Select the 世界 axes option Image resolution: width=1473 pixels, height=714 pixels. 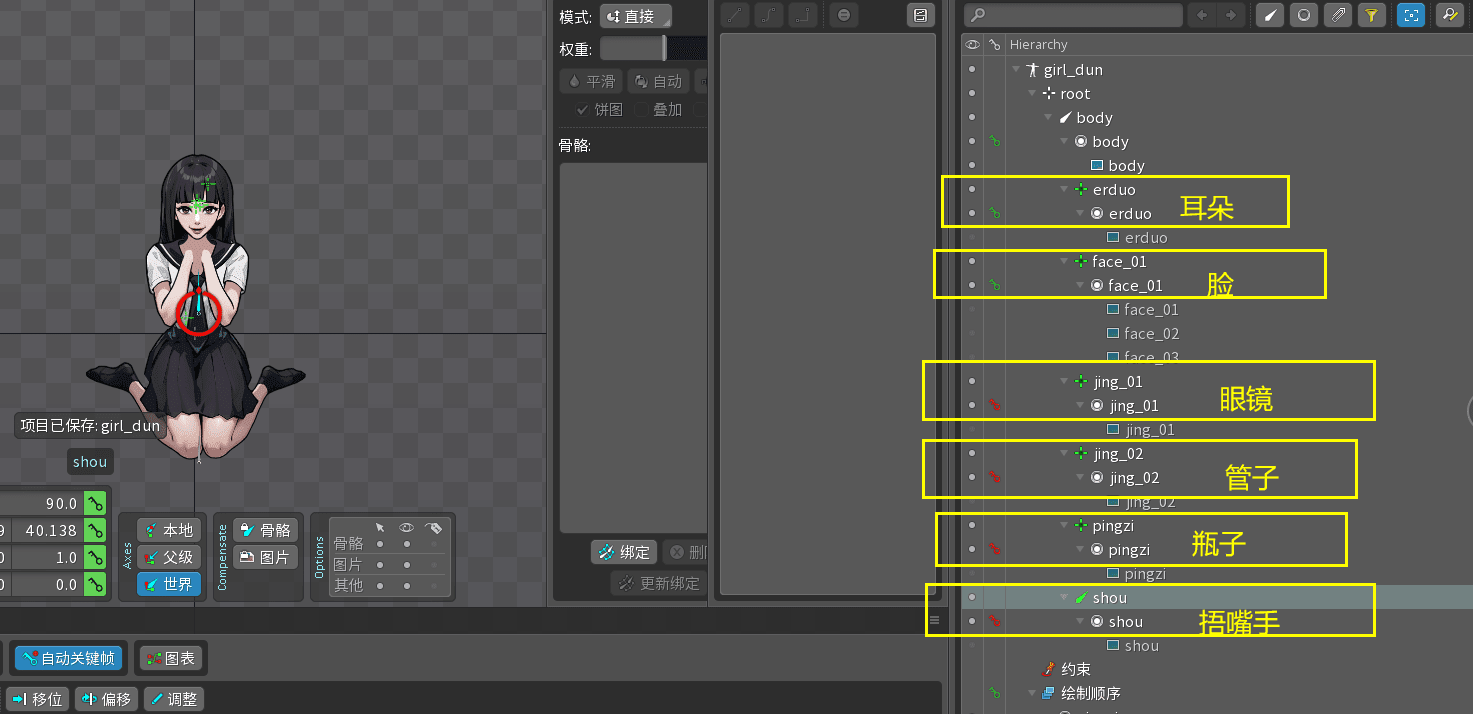tap(168, 584)
